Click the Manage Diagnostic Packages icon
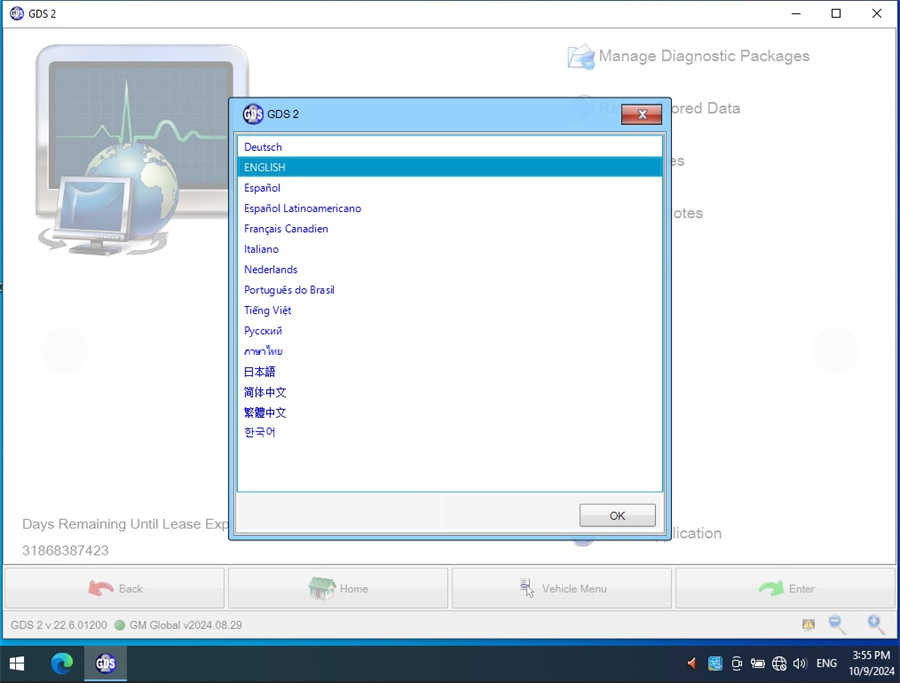This screenshot has width=900, height=683. point(581,57)
